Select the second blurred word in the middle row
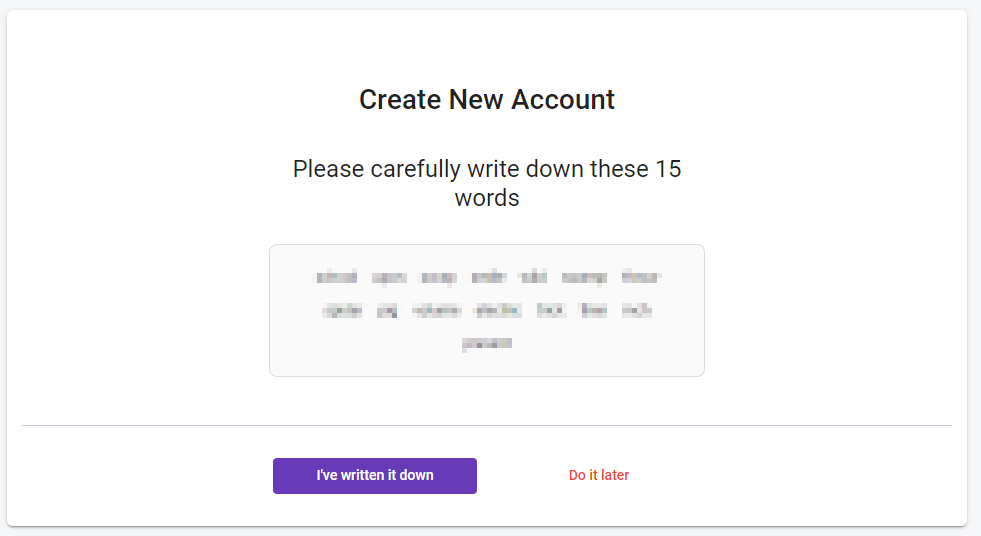Viewport: 981px width, 536px height. 387,311
